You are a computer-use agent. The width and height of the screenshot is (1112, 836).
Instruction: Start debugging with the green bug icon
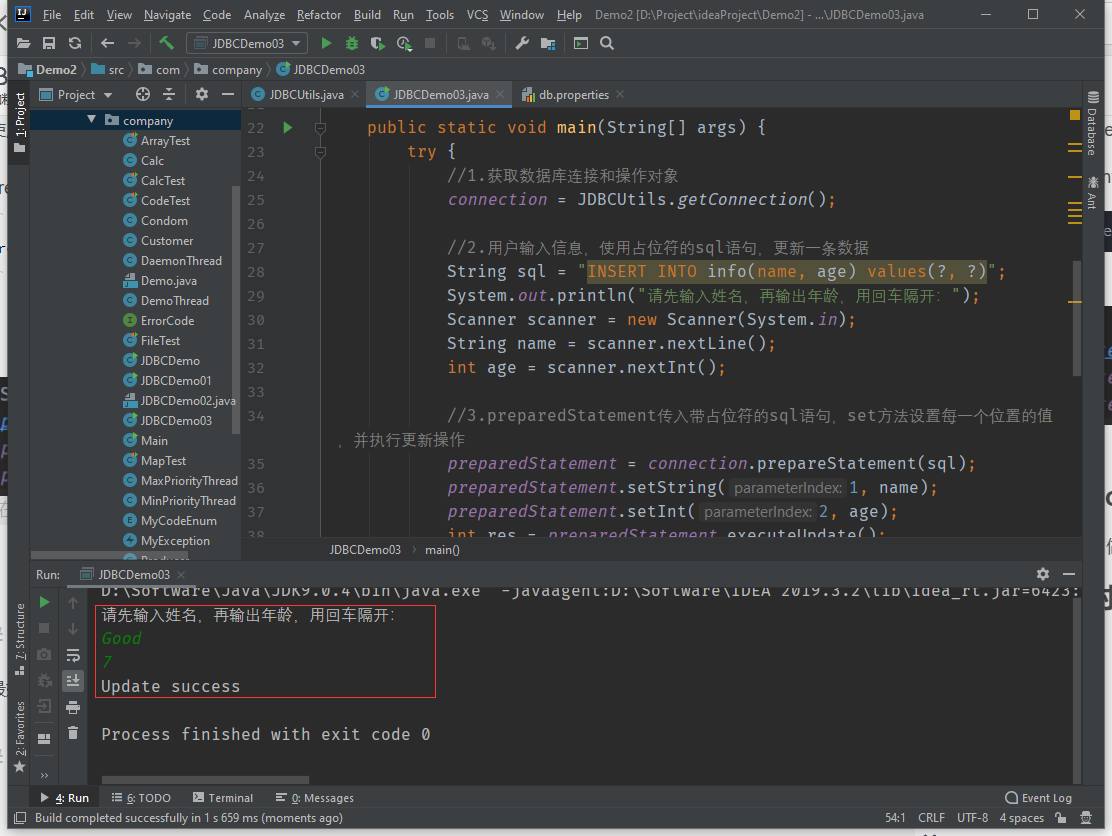352,43
